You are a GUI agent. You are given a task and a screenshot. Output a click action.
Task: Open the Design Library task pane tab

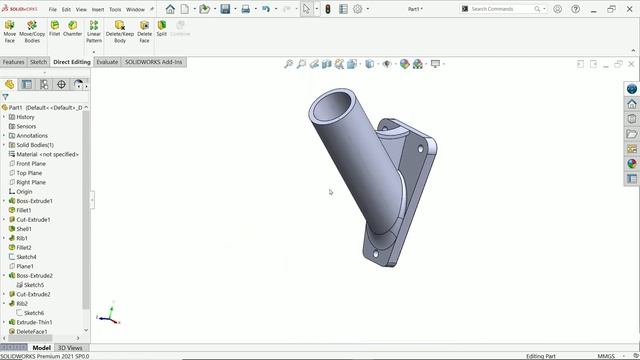click(632, 119)
